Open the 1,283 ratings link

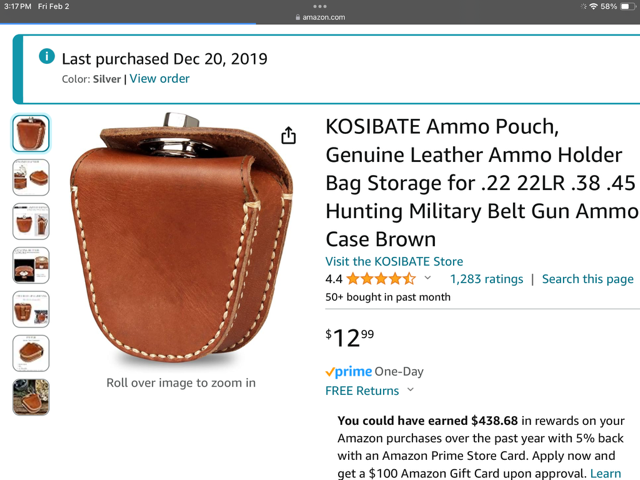[x=487, y=279]
